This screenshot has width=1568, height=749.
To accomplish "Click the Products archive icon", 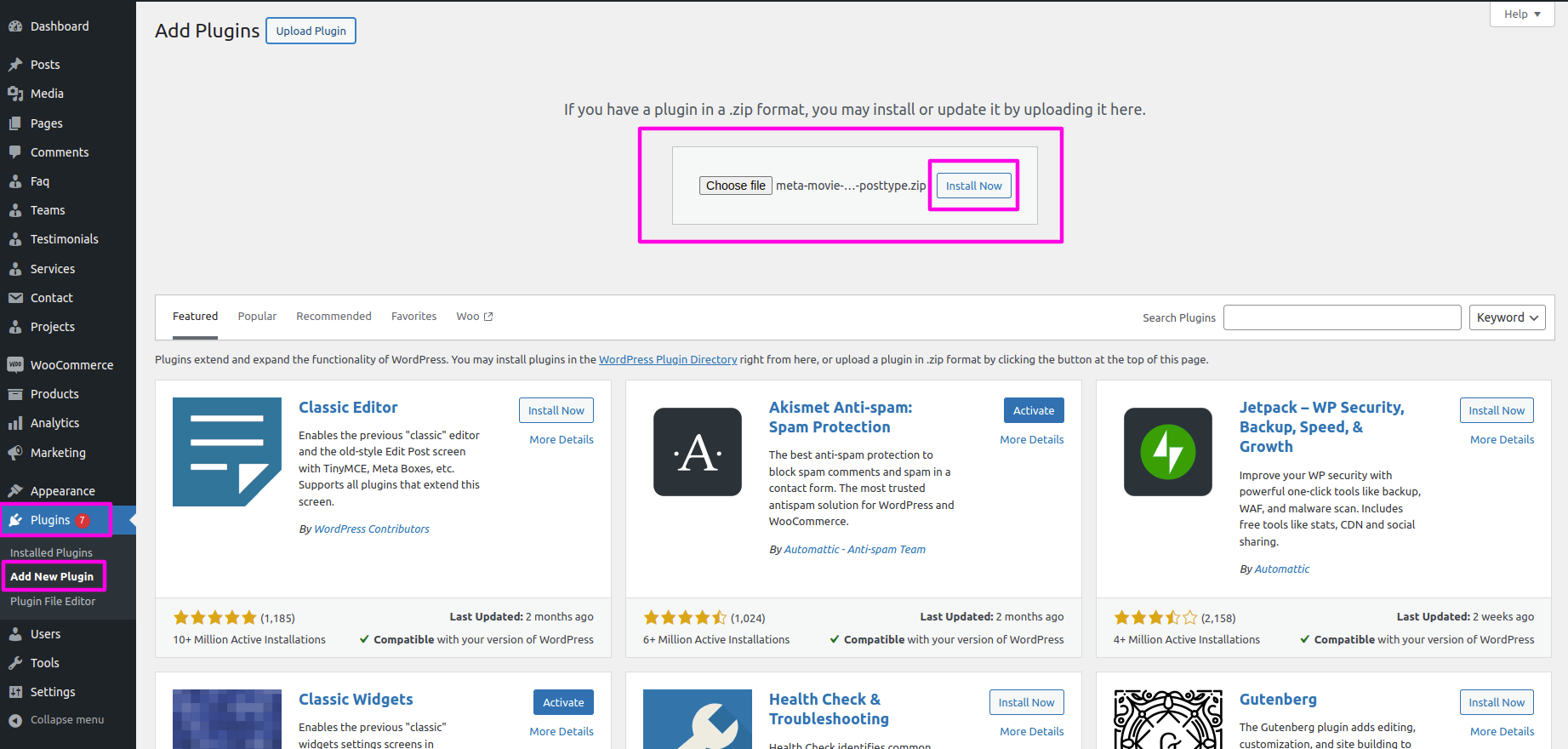I will point(15,394).
